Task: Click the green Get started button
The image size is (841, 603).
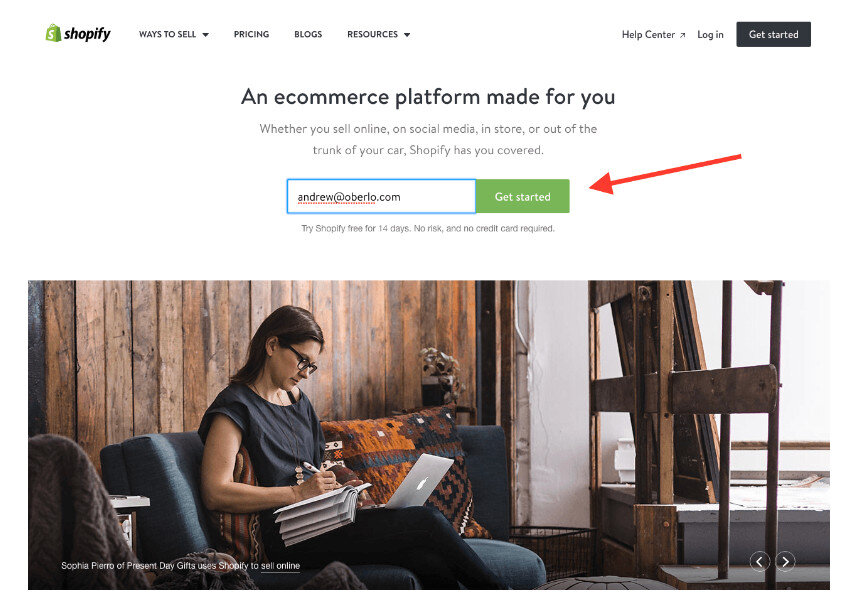Action: [522, 196]
